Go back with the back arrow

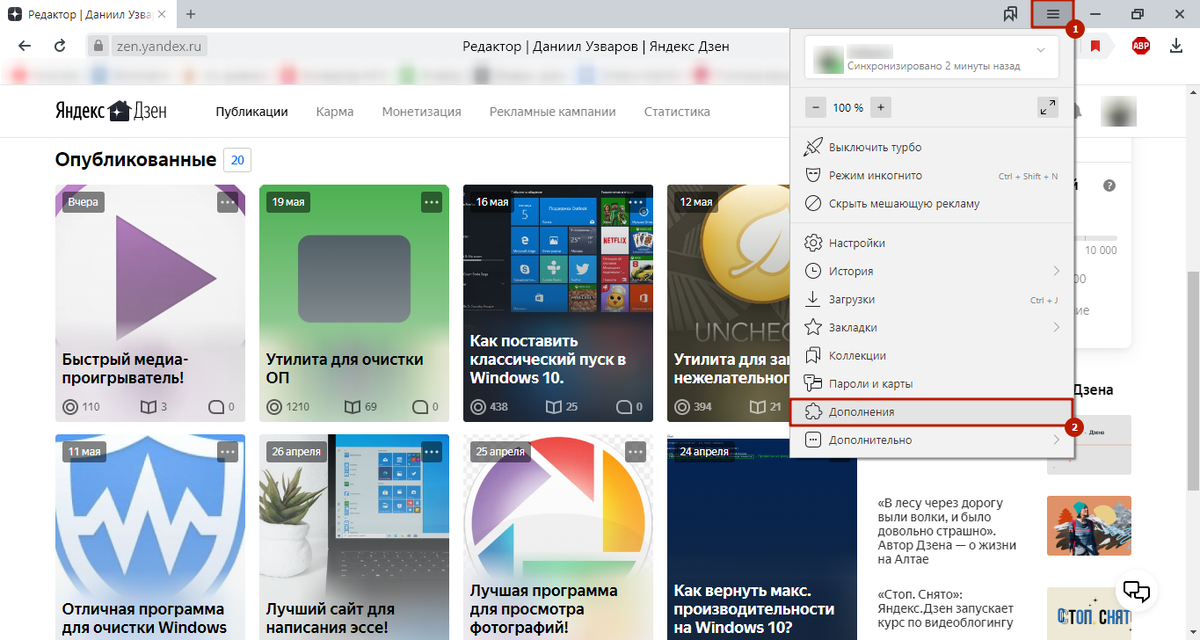pyautogui.click(x=25, y=46)
